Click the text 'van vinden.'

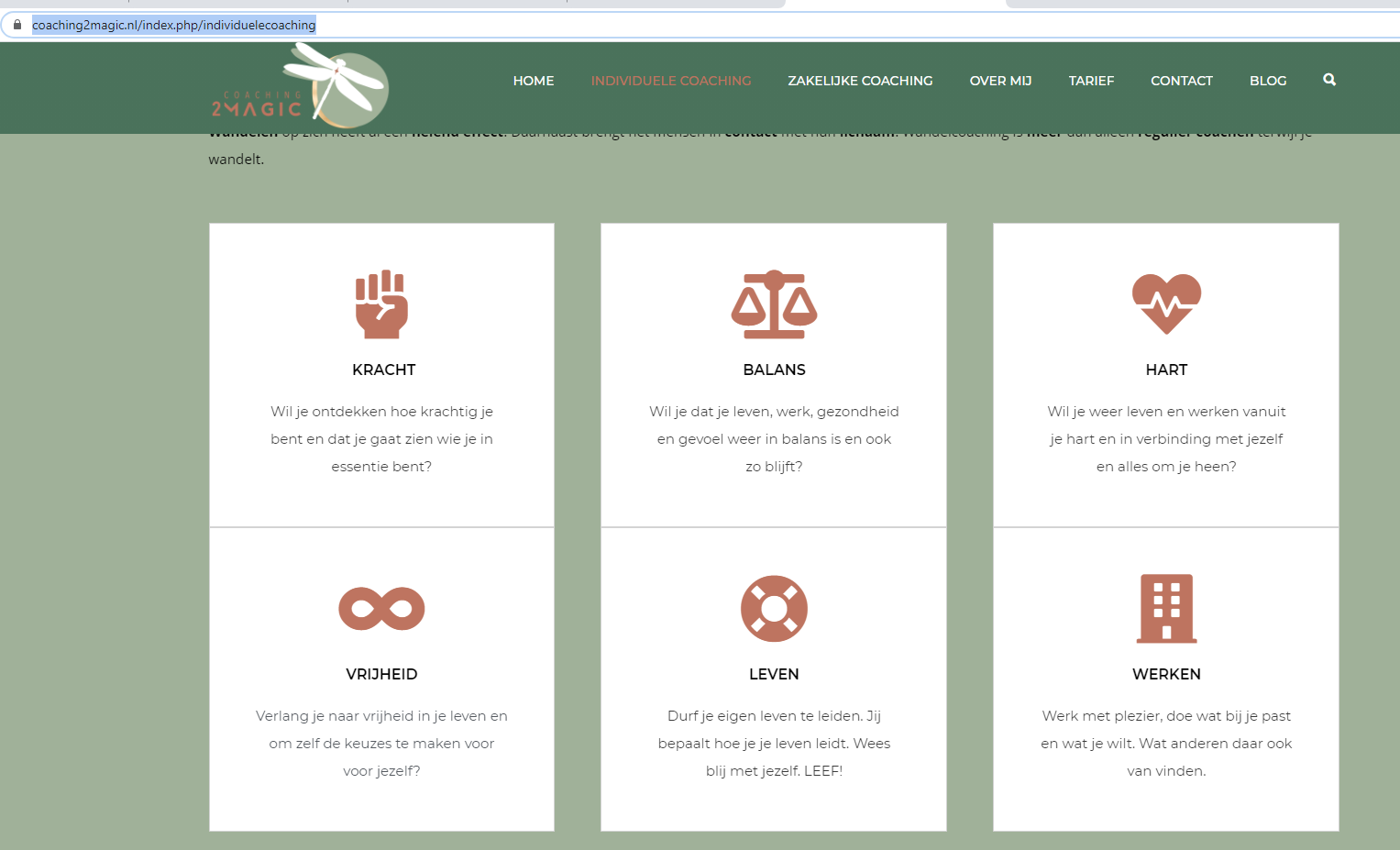click(1166, 771)
